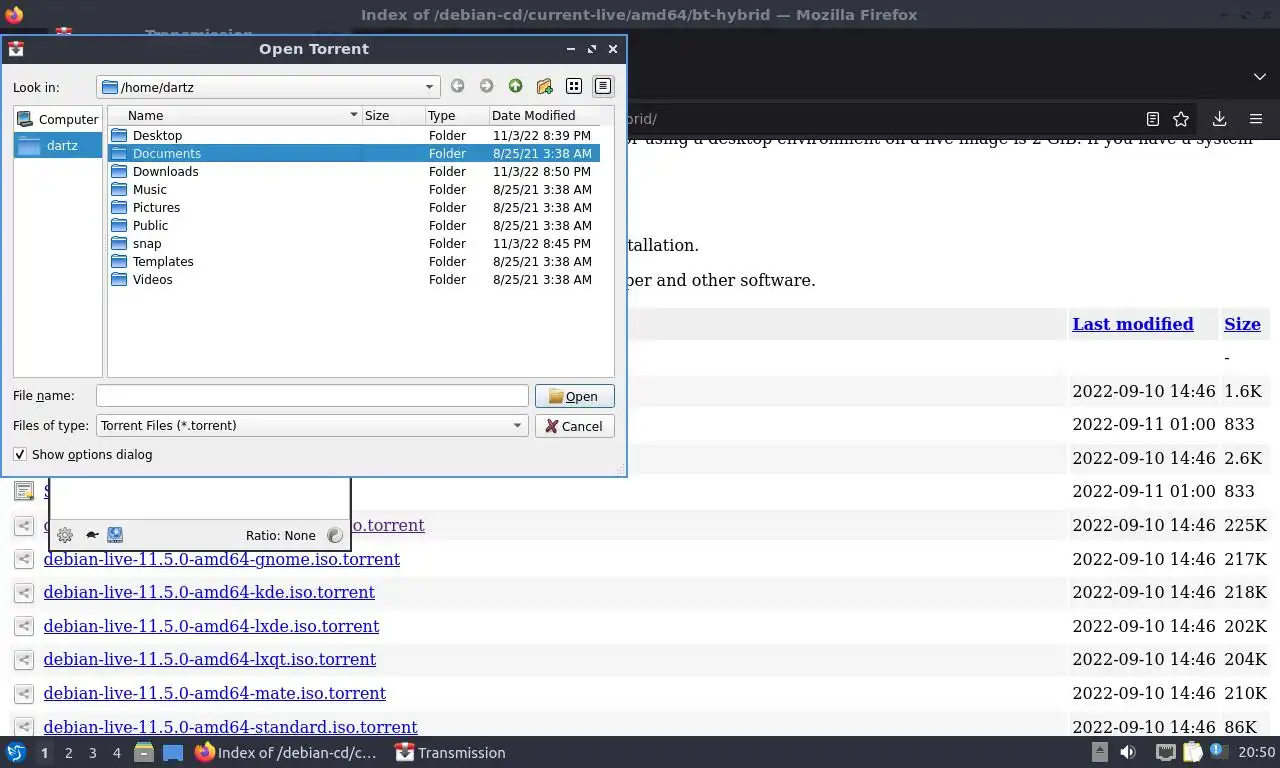The width and height of the screenshot is (1280, 768).
Task: Click the file icon beside lxqt torrent link
Action: [24, 660]
